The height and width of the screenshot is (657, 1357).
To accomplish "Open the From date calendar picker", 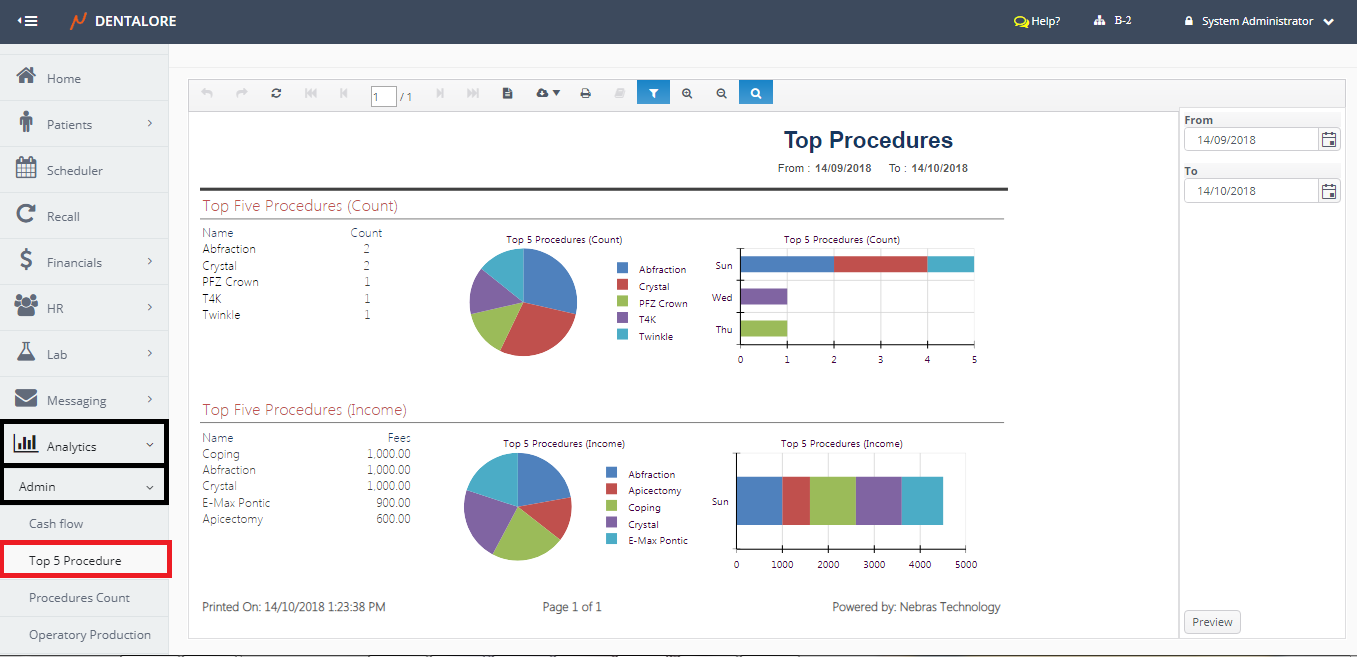I will (1328, 140).
